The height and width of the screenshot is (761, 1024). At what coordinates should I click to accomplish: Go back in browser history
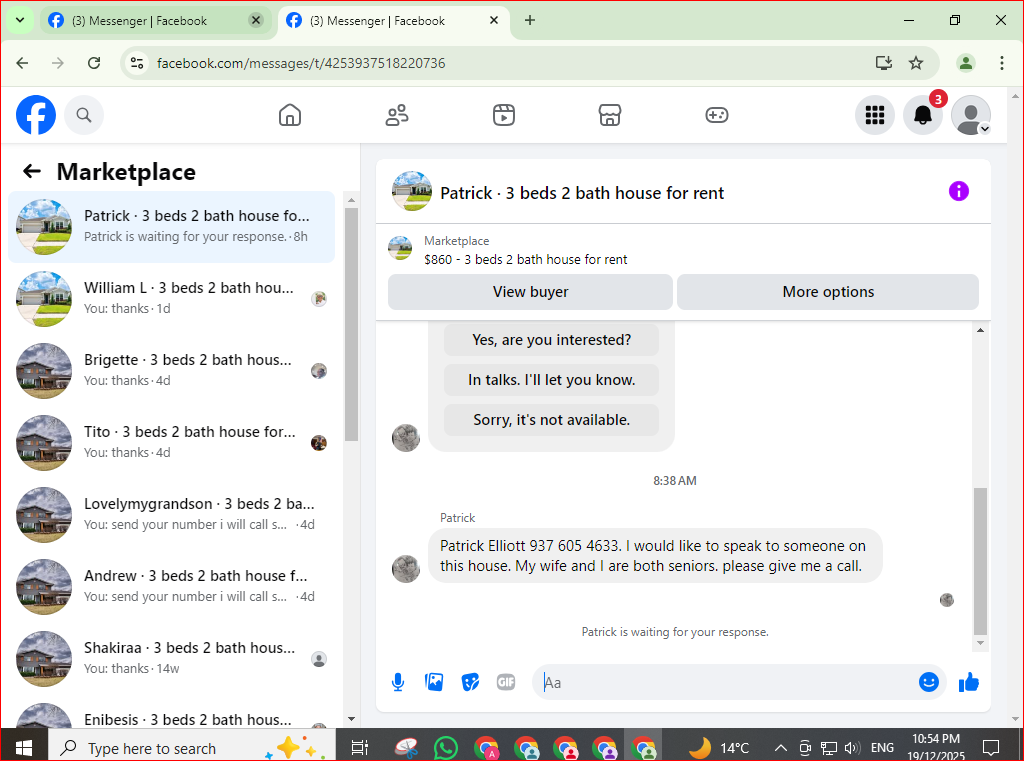coord(22,63)
